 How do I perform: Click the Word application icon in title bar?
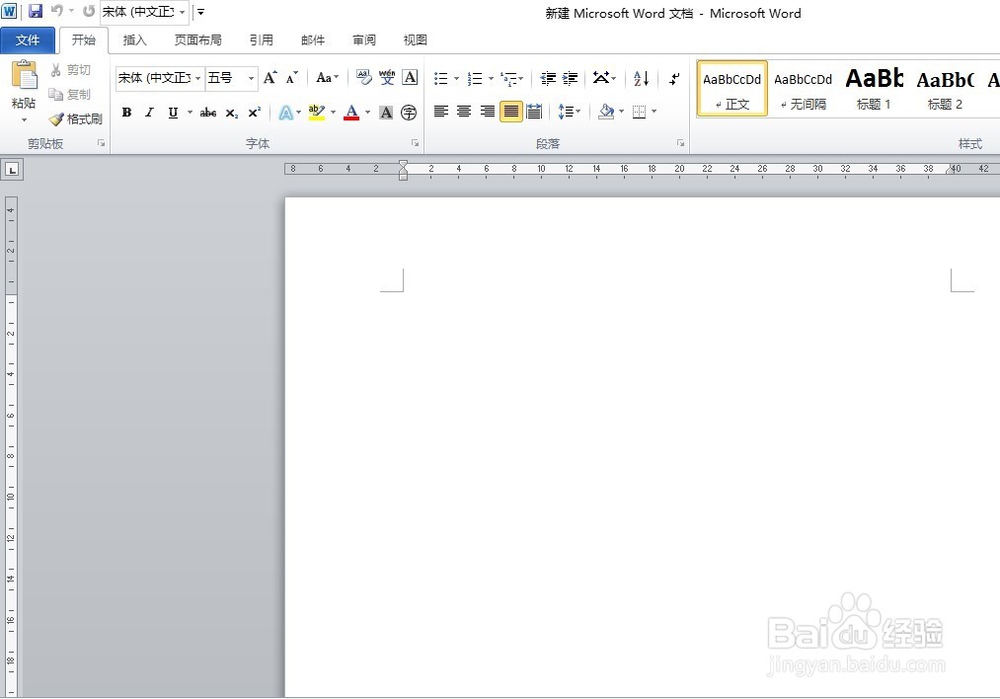[9, 11]
